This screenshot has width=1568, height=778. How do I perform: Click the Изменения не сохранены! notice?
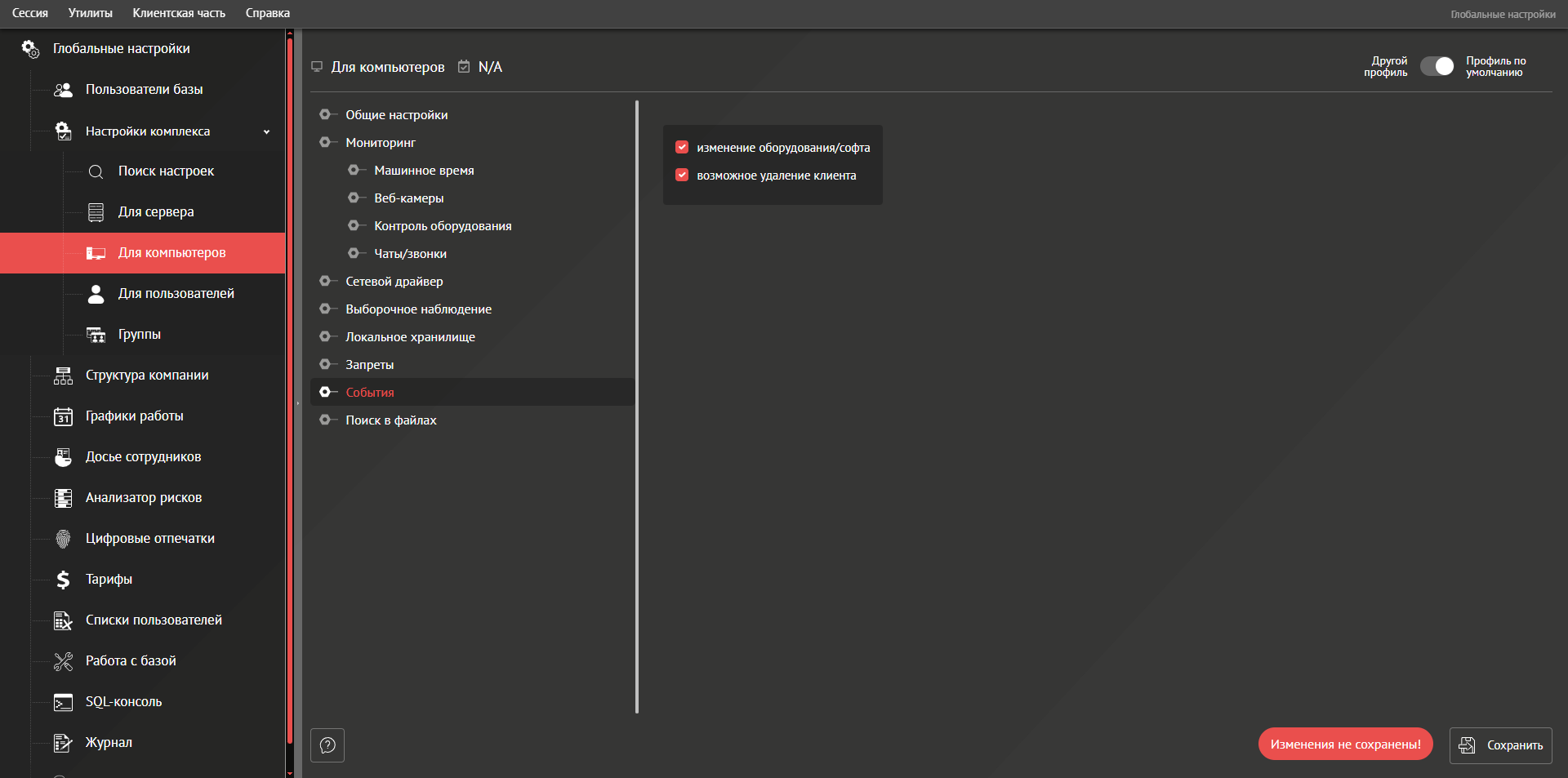pyautogui.click(x=1345, y=744)
